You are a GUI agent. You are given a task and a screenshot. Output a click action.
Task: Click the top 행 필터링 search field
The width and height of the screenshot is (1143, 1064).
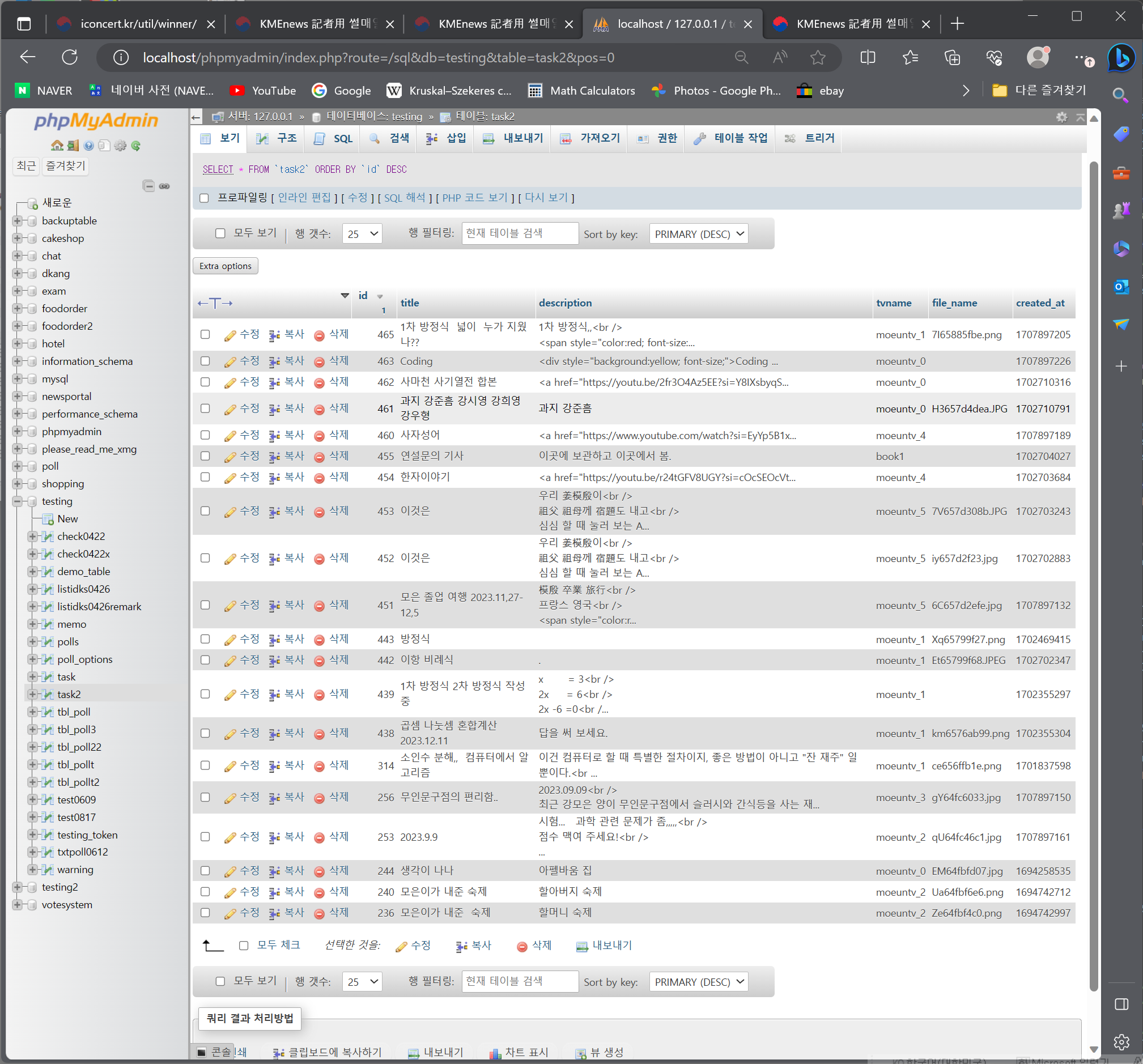coord(519,233)
